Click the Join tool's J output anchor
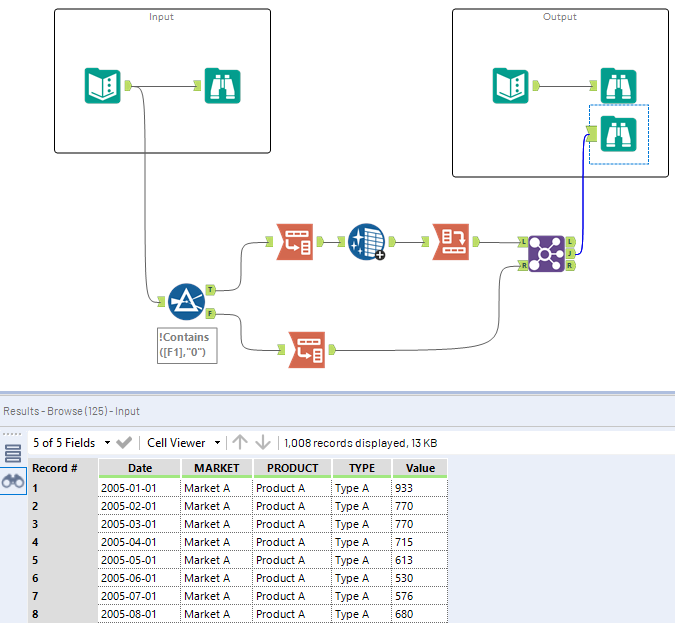 tap(570, 254)
